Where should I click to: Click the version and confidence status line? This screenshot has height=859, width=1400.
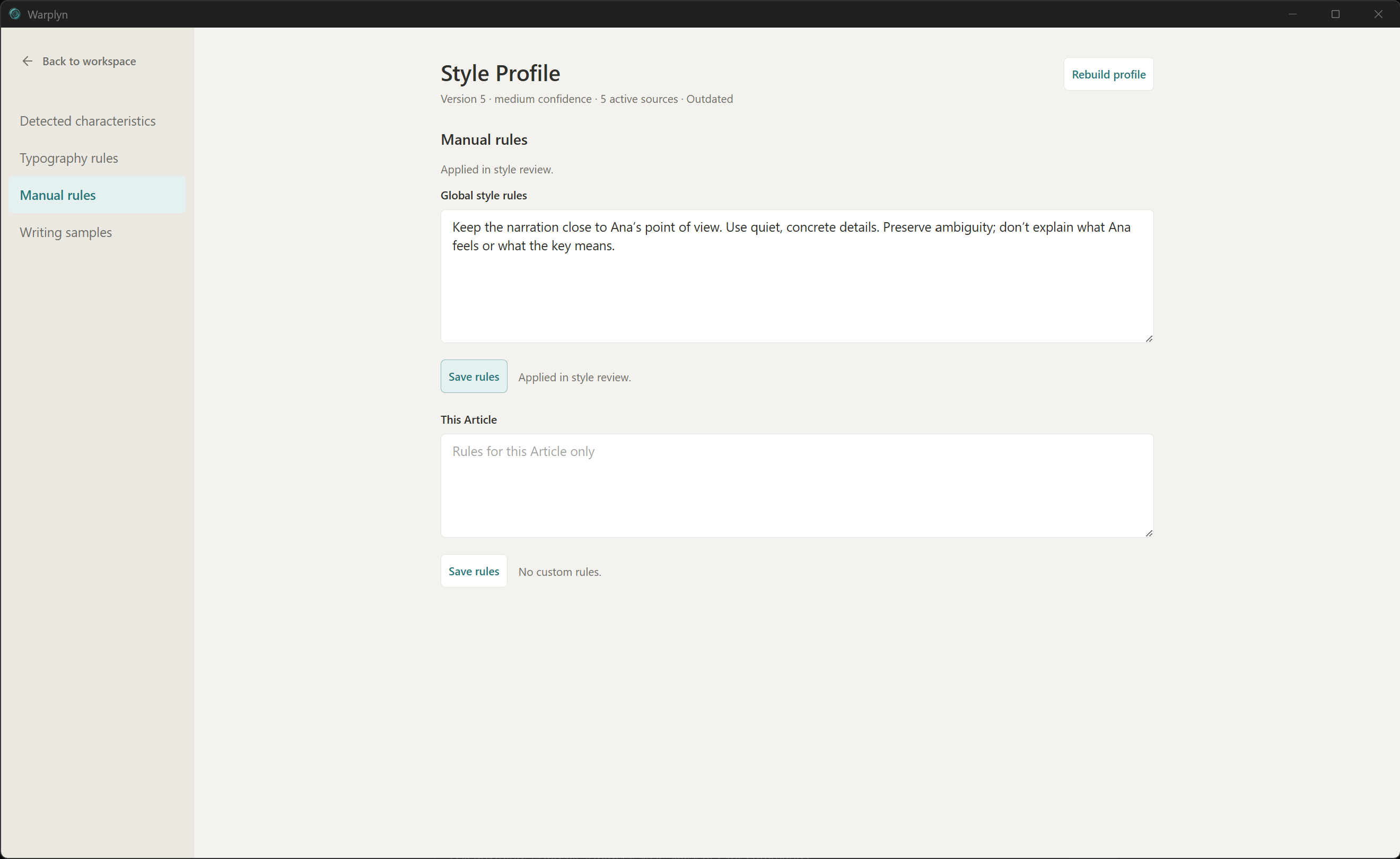point(587,99)
